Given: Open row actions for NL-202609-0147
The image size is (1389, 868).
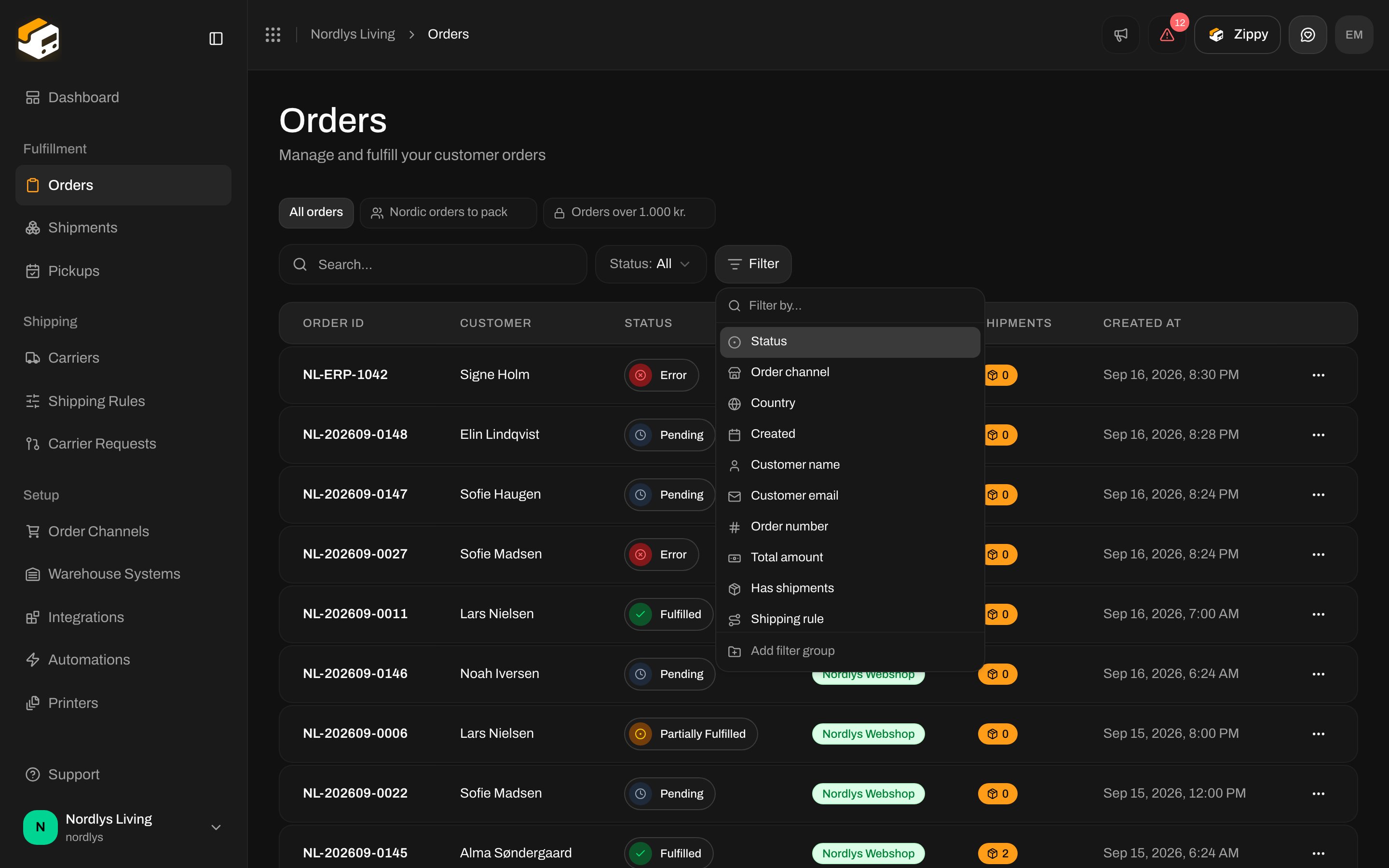Looking at the screenshot, I should (x=1319, y=494).
